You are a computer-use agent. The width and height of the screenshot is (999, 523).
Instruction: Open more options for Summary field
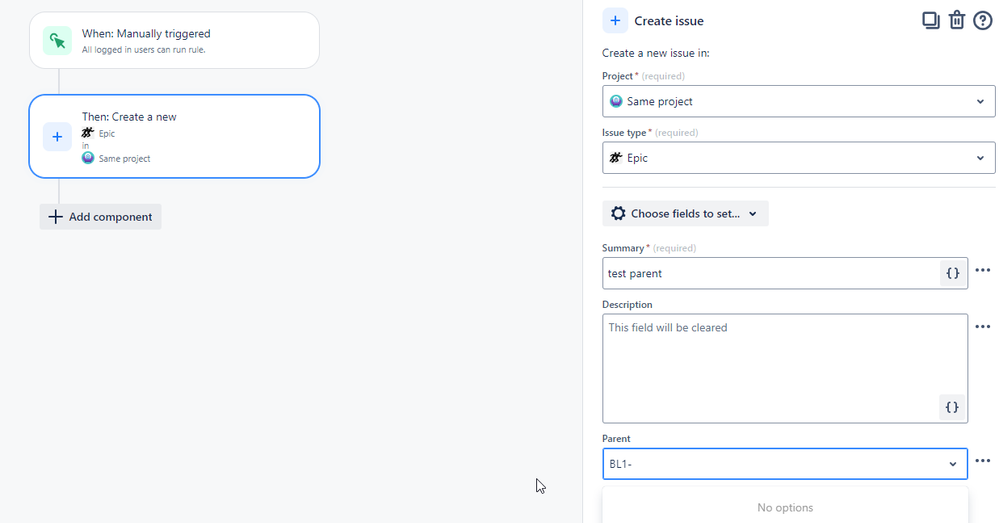click(983, 271)
